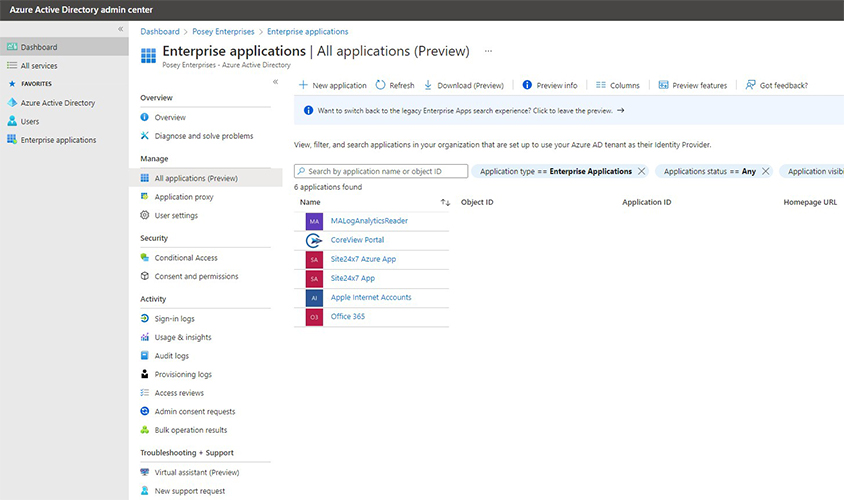Screen dimensions: 844x500
Task: Open the ellipsis more options beside the page title
Action: (x=488, y=51)
